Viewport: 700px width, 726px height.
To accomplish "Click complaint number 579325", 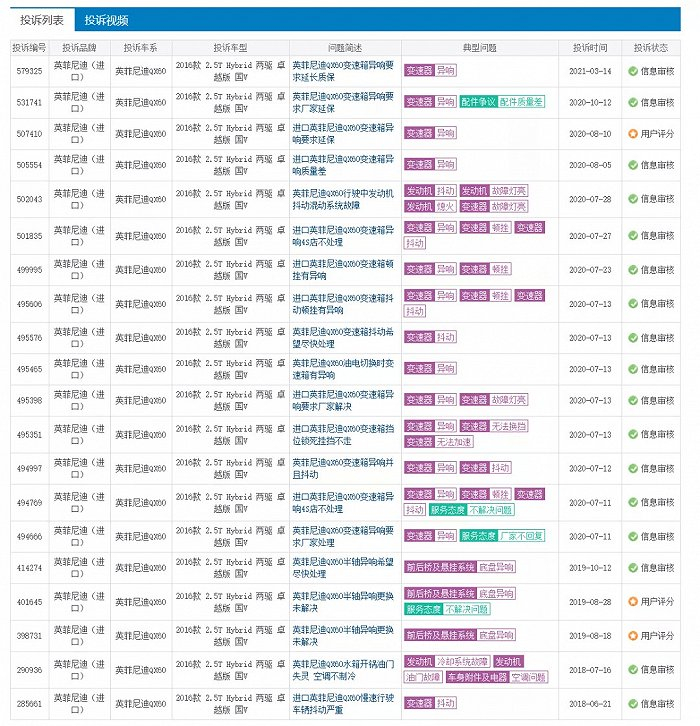I will pos(29,71).
